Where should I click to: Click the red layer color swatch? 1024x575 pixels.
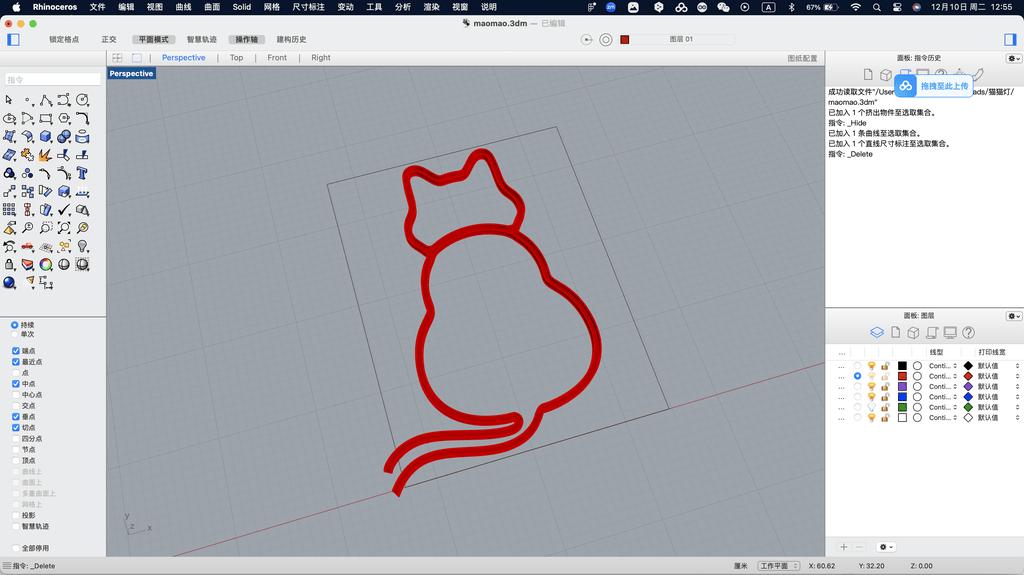(x=903, y=376)
